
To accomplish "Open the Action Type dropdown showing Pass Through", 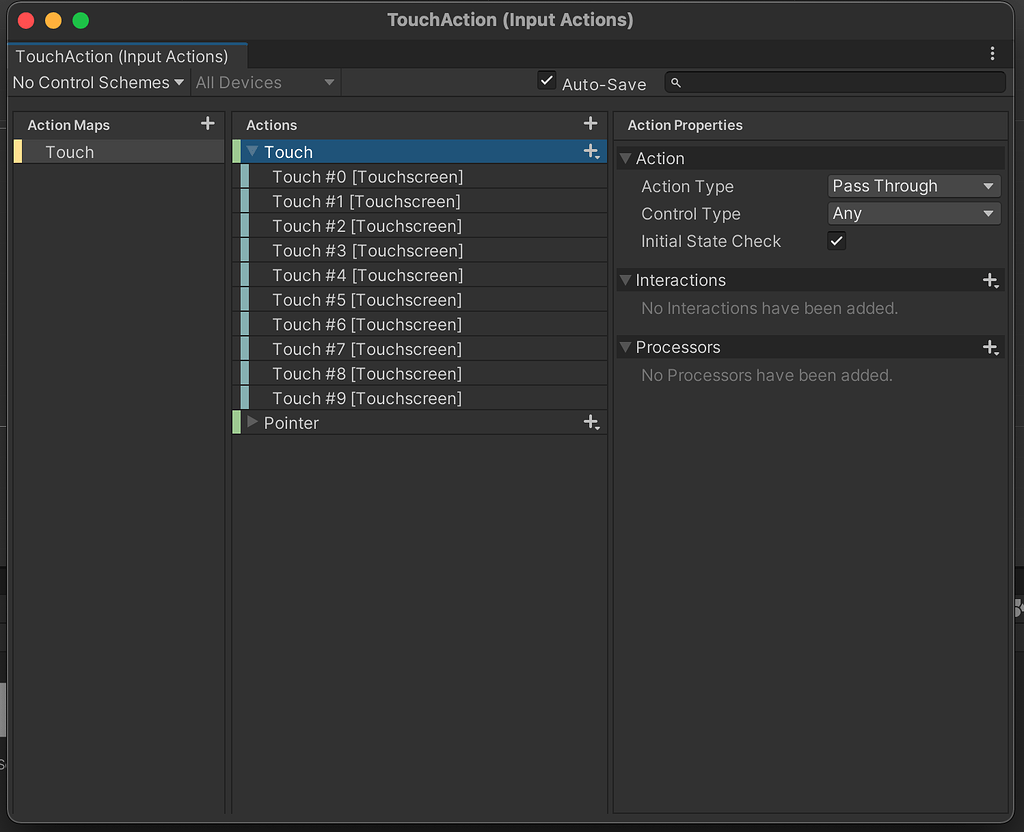I will click(x=913, y=185).
